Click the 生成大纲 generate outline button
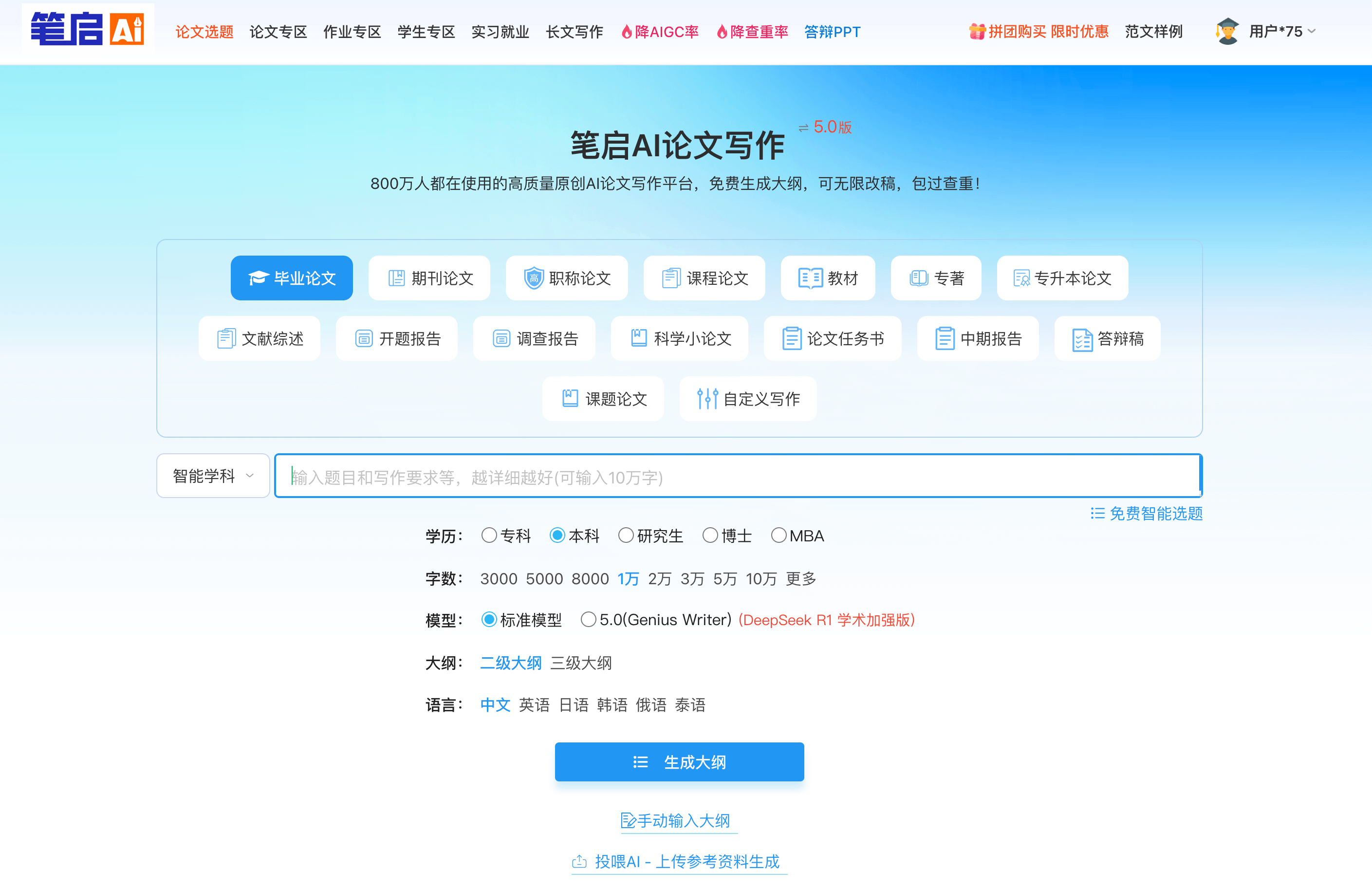The image size is (1372, 888). (679, 762)
